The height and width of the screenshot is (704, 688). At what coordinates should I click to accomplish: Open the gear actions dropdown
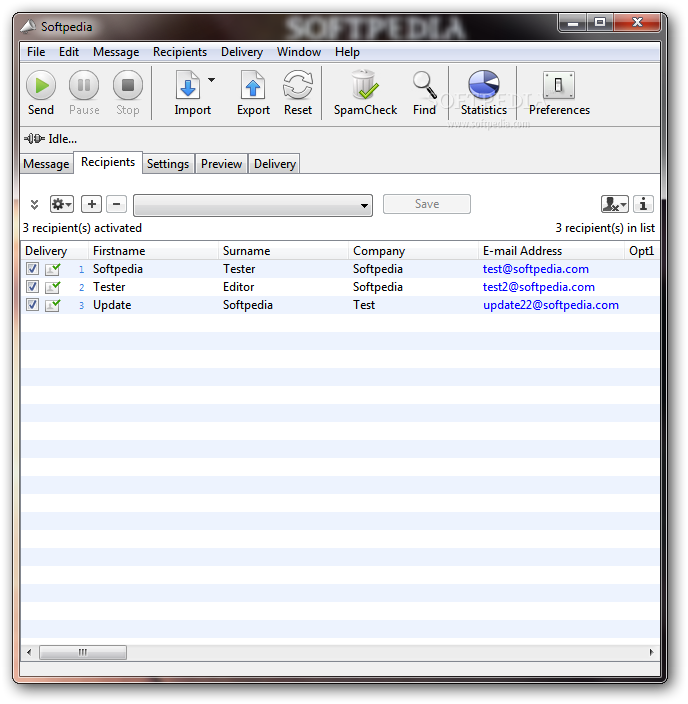62,204
